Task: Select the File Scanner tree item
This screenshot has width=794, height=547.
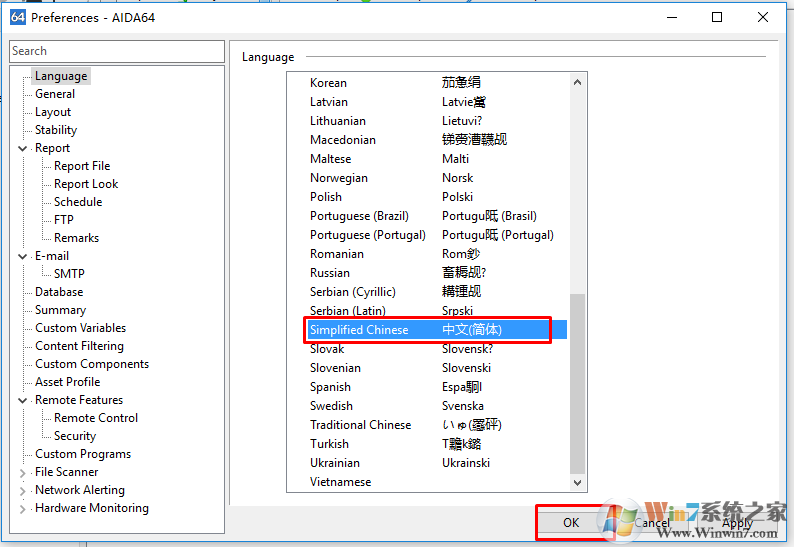Action: (66, 472)
